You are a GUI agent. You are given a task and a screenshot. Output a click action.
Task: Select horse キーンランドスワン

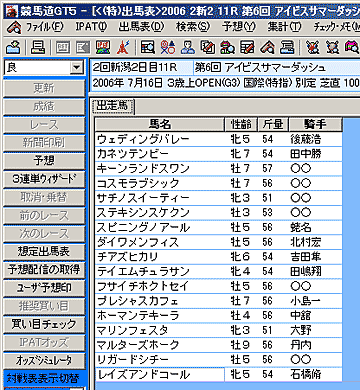(x=160, y=168)
